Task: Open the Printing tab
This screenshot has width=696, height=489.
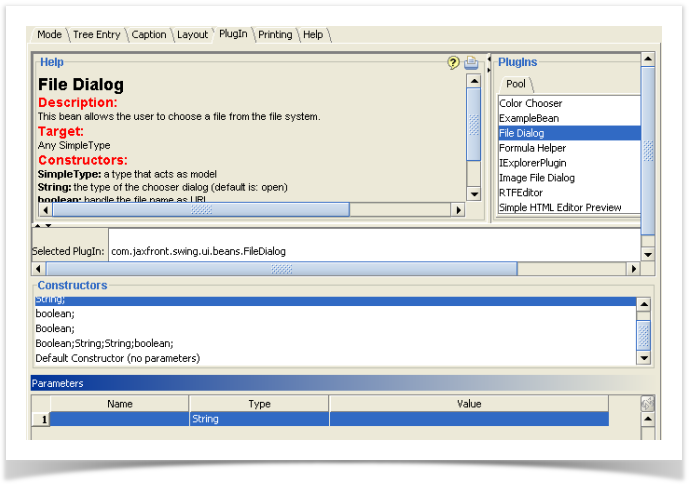Action: point(275,35)
